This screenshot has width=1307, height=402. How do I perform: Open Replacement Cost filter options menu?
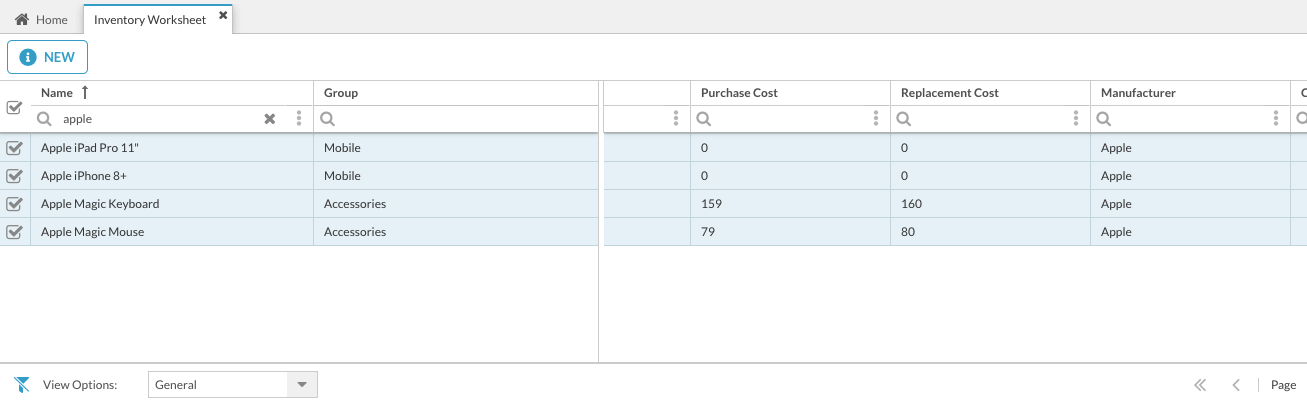1076,119
